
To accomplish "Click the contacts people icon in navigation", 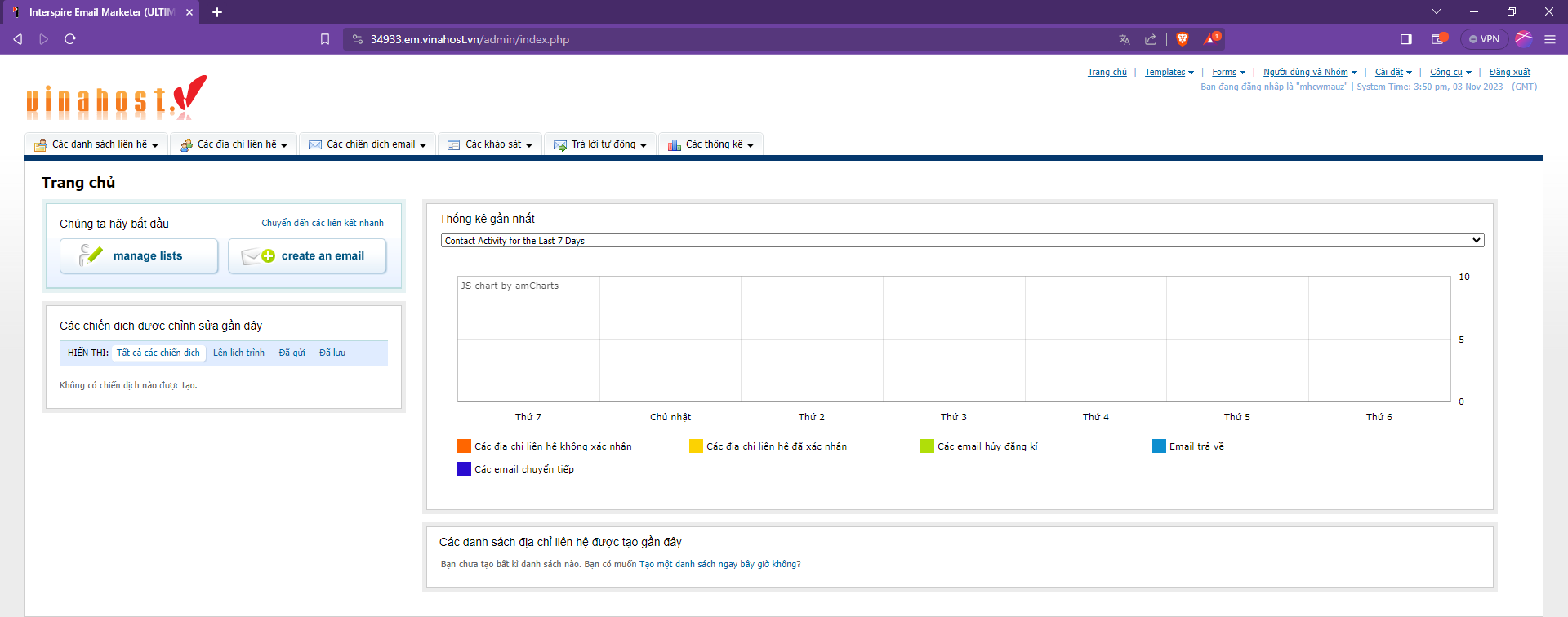I will [x=186, y=144].
